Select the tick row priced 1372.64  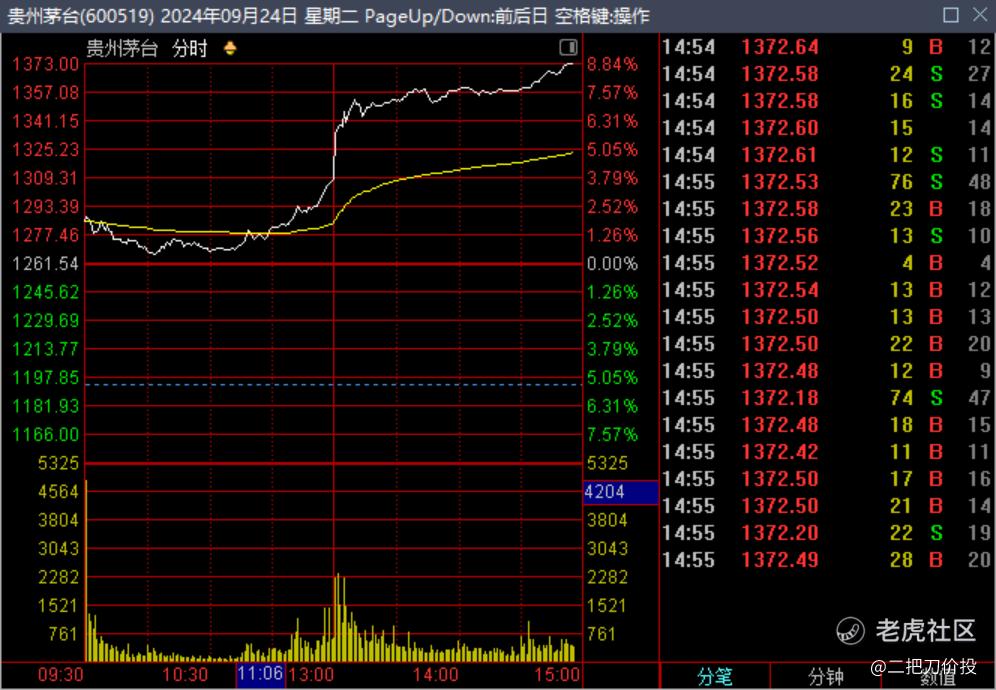827,47
